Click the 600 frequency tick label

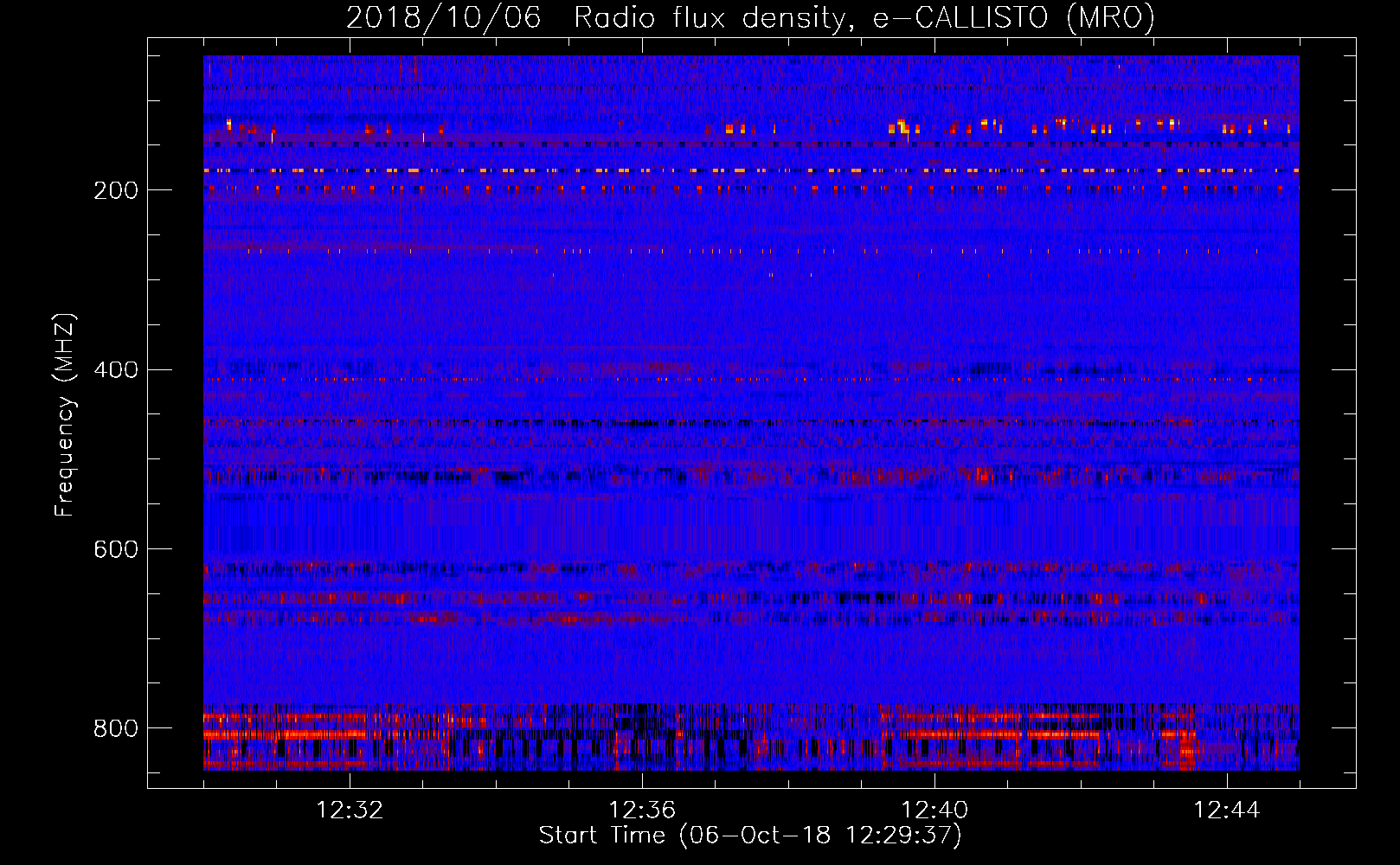pos(116,550)
